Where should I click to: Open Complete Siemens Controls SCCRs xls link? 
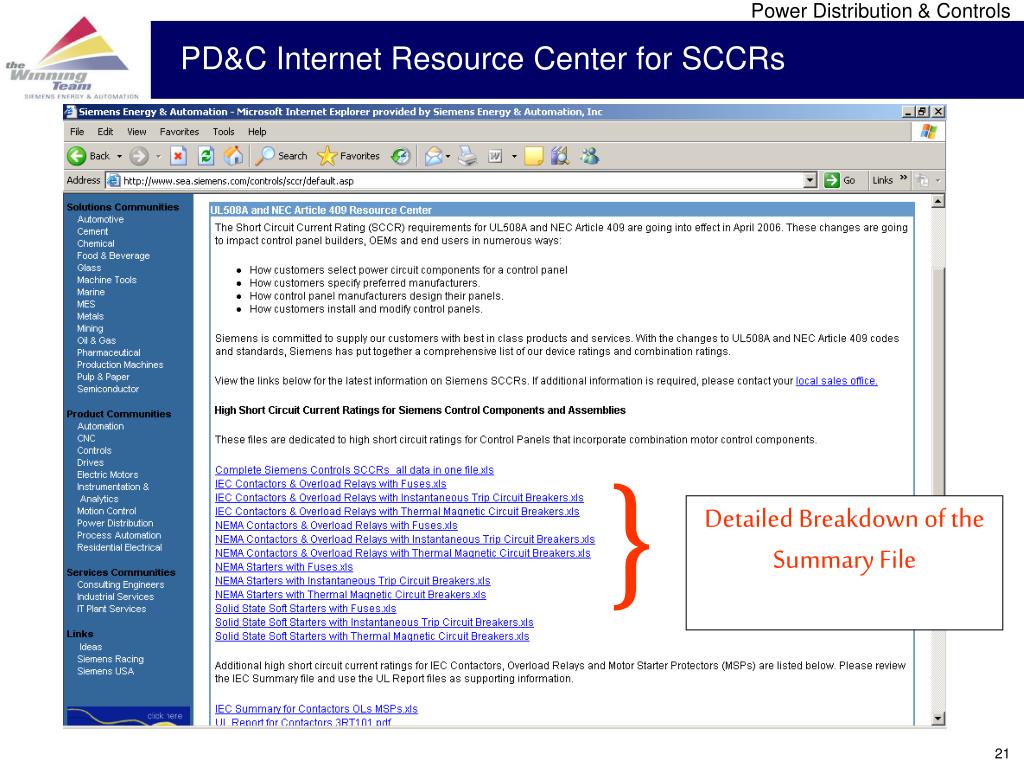355,470
